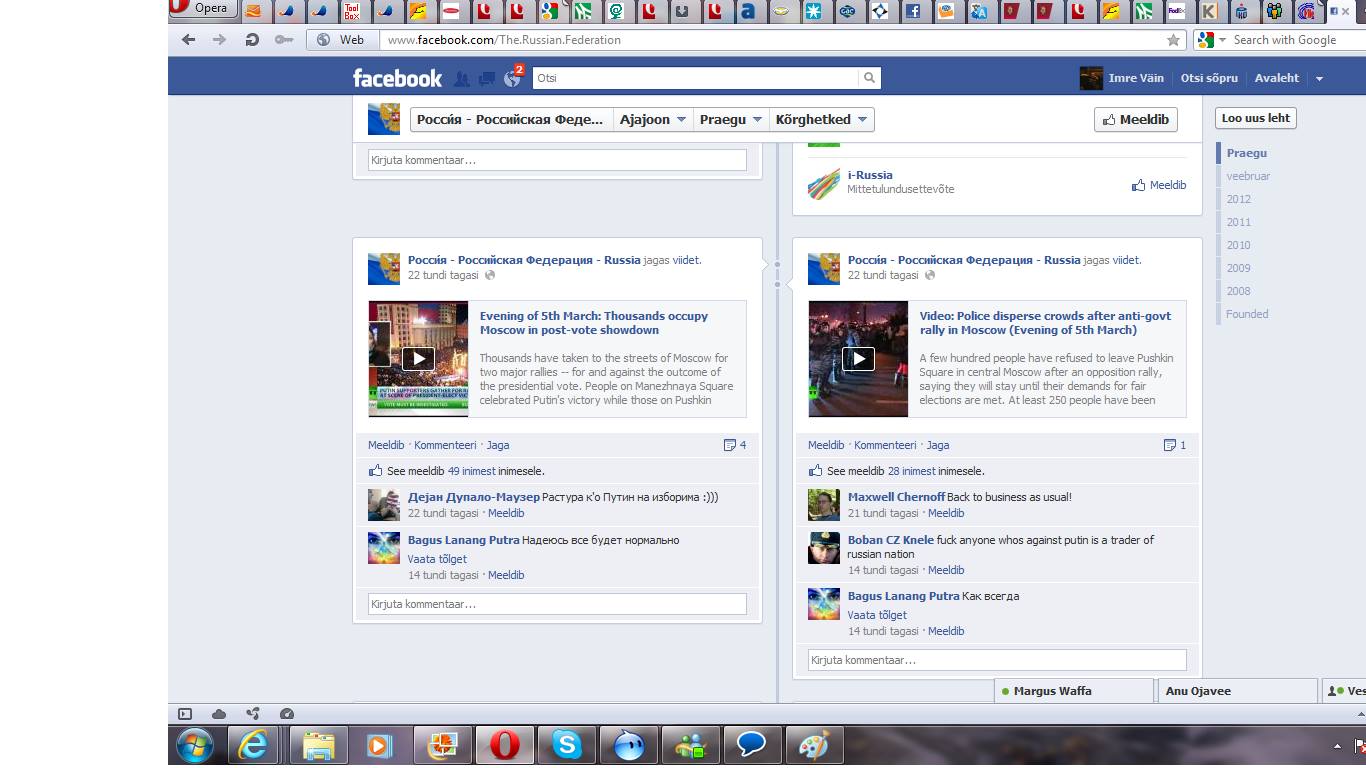
Task: Click Jaga under the Police disperse post
Action: click(x=938, y=445)
